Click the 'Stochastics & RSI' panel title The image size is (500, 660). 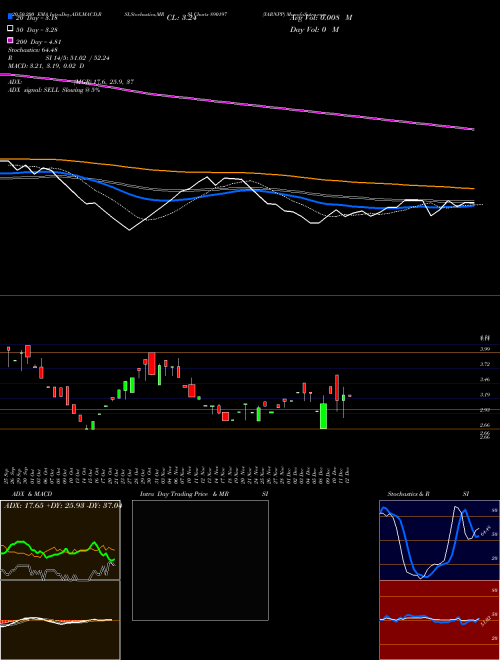[x=428, y=494]
